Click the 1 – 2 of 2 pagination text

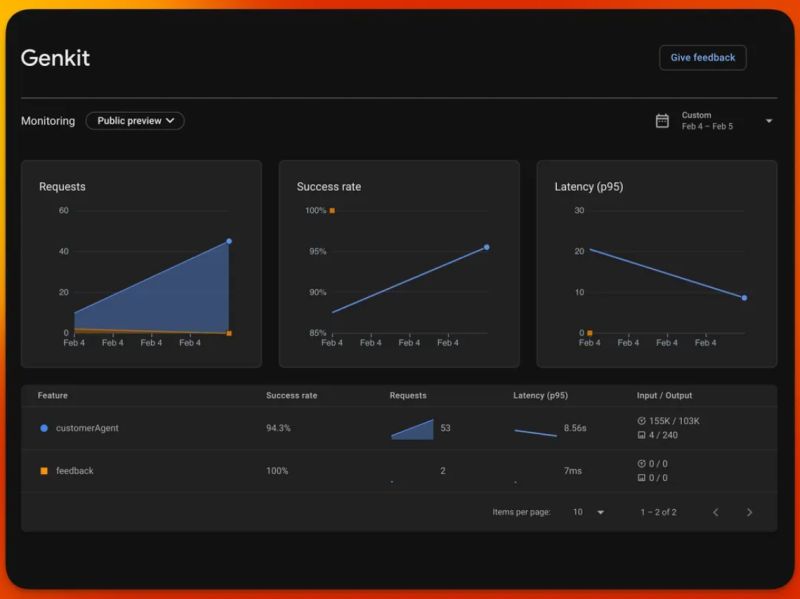659,512
